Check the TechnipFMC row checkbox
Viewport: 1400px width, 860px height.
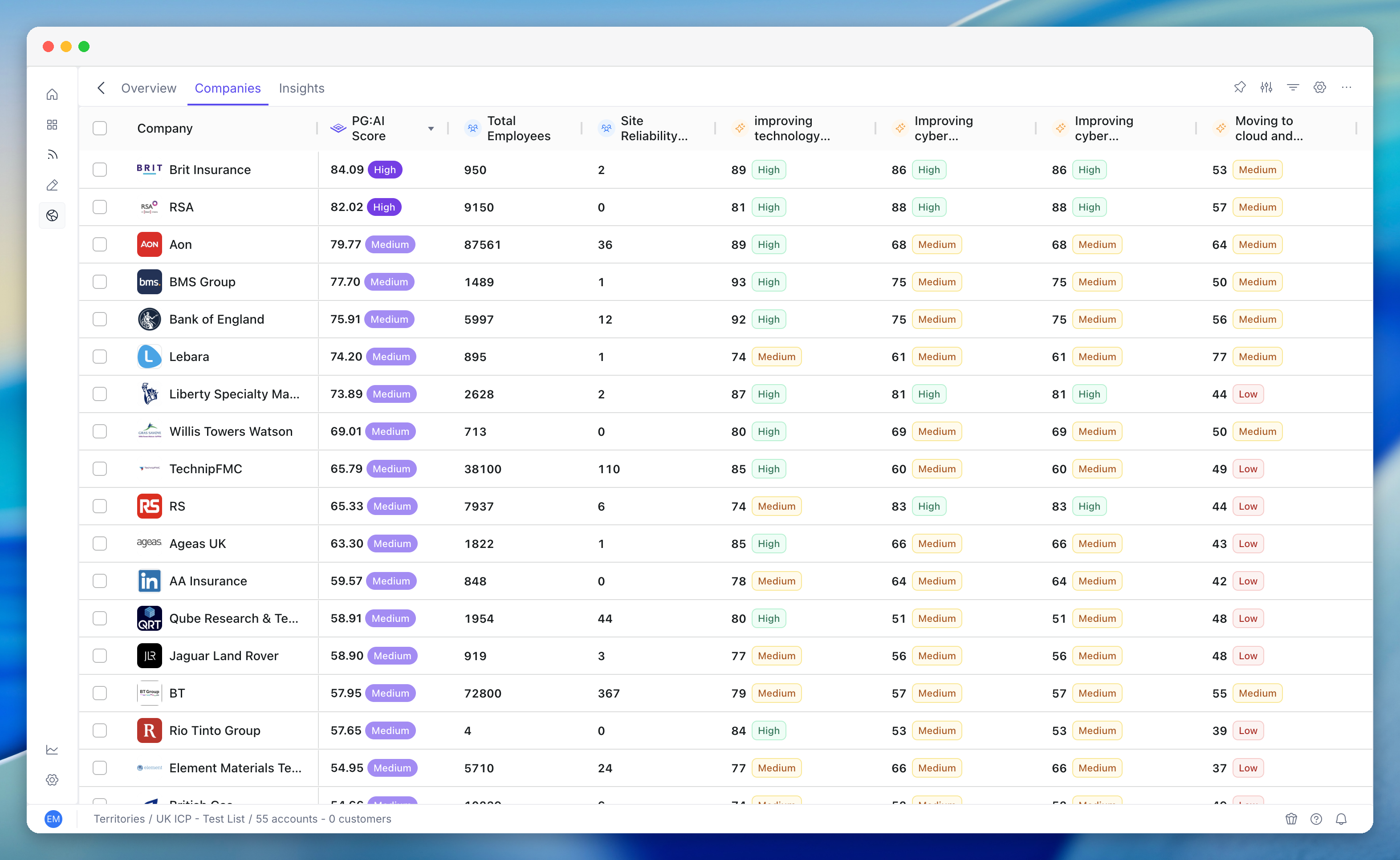point(100,469)
